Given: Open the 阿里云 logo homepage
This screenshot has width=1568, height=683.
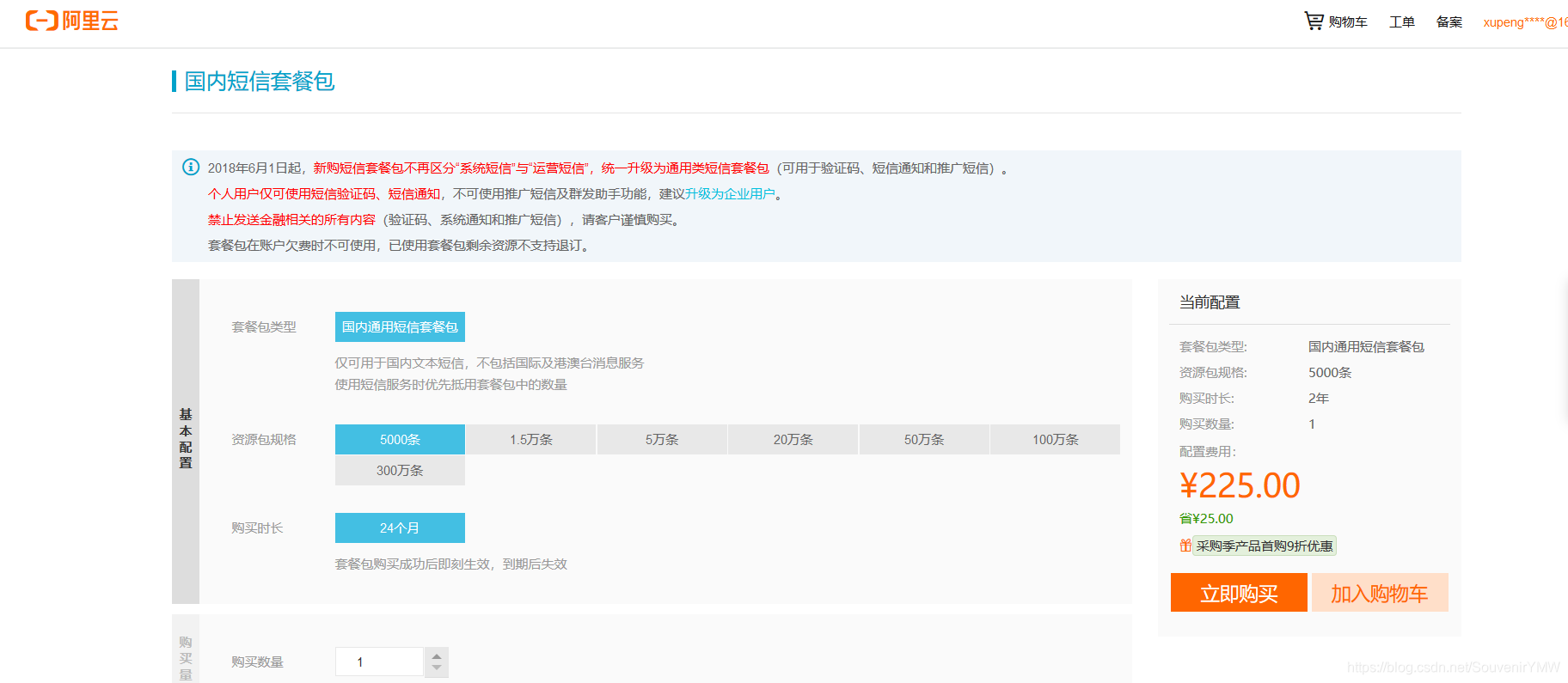Looking at the screenshot, I should pyautogui.click(x=72, y=21).
